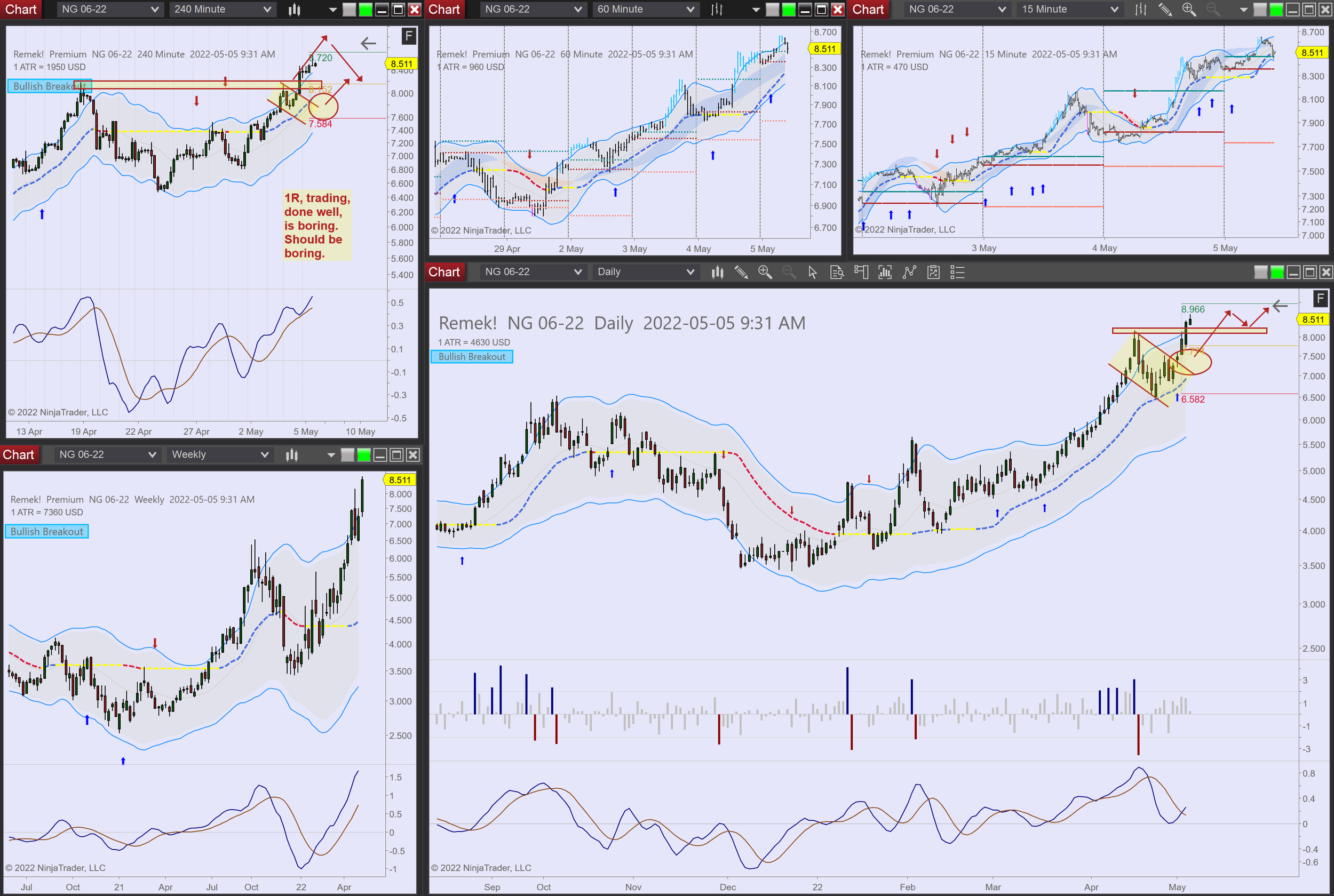Toggle green link button on Weekly chart

point(363,455)
